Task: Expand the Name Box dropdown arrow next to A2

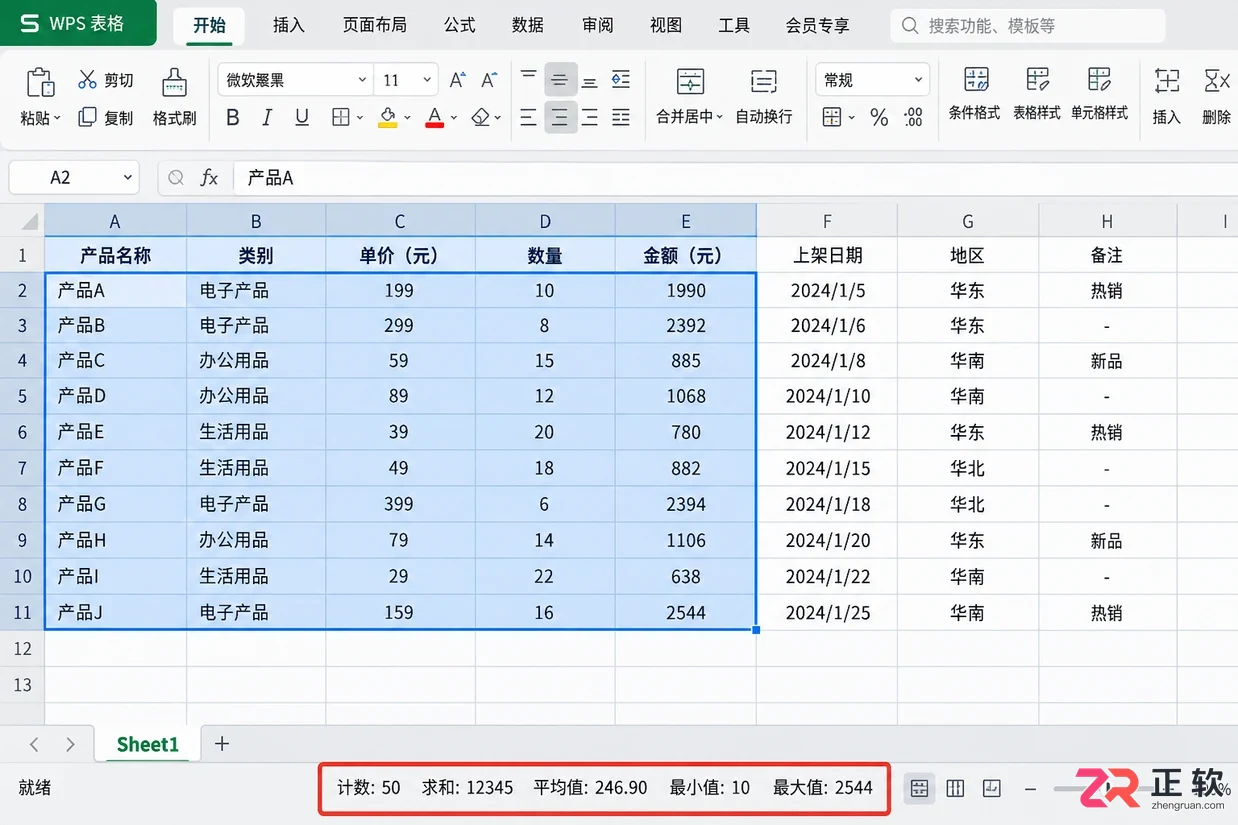Action: click(x=128, y=178)
